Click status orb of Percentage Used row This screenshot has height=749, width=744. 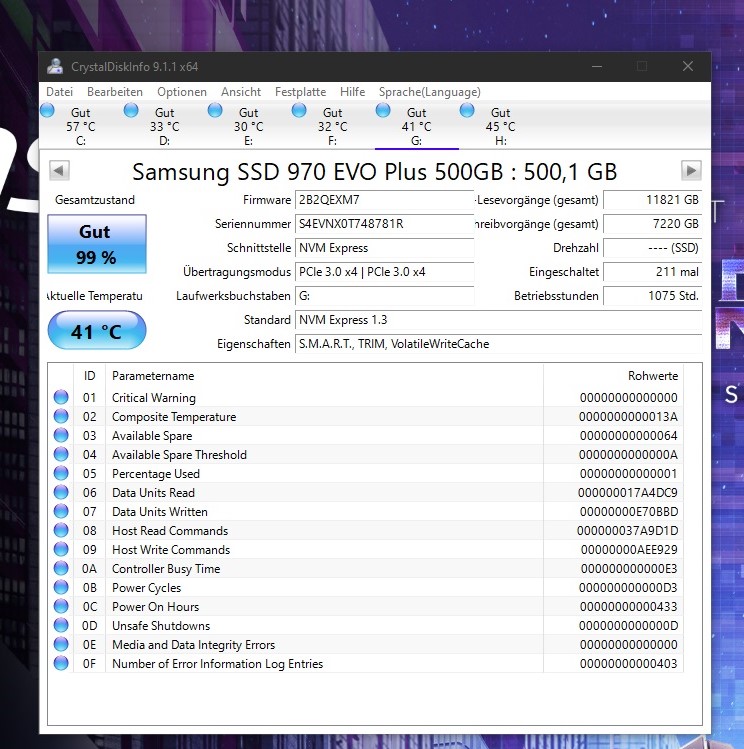(x=61, y=473)
